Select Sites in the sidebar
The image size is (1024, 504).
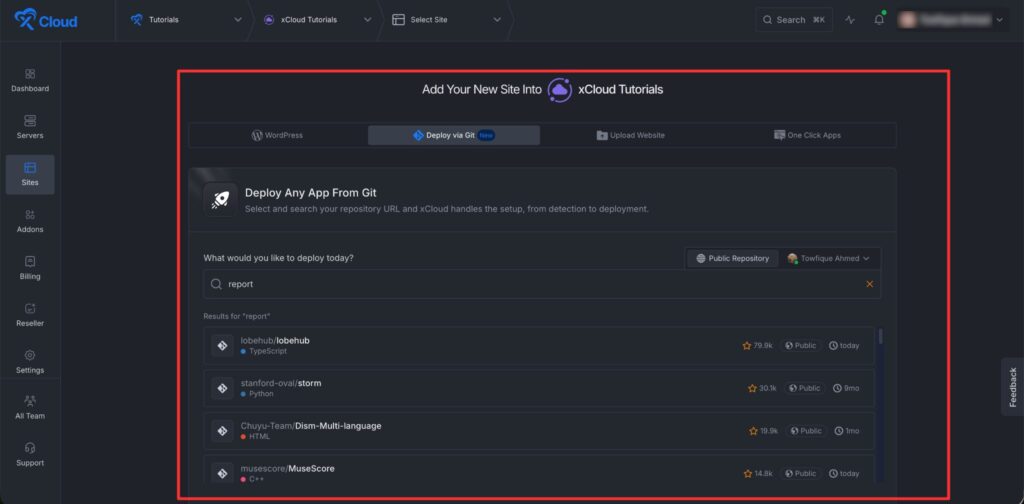[30, 174]
